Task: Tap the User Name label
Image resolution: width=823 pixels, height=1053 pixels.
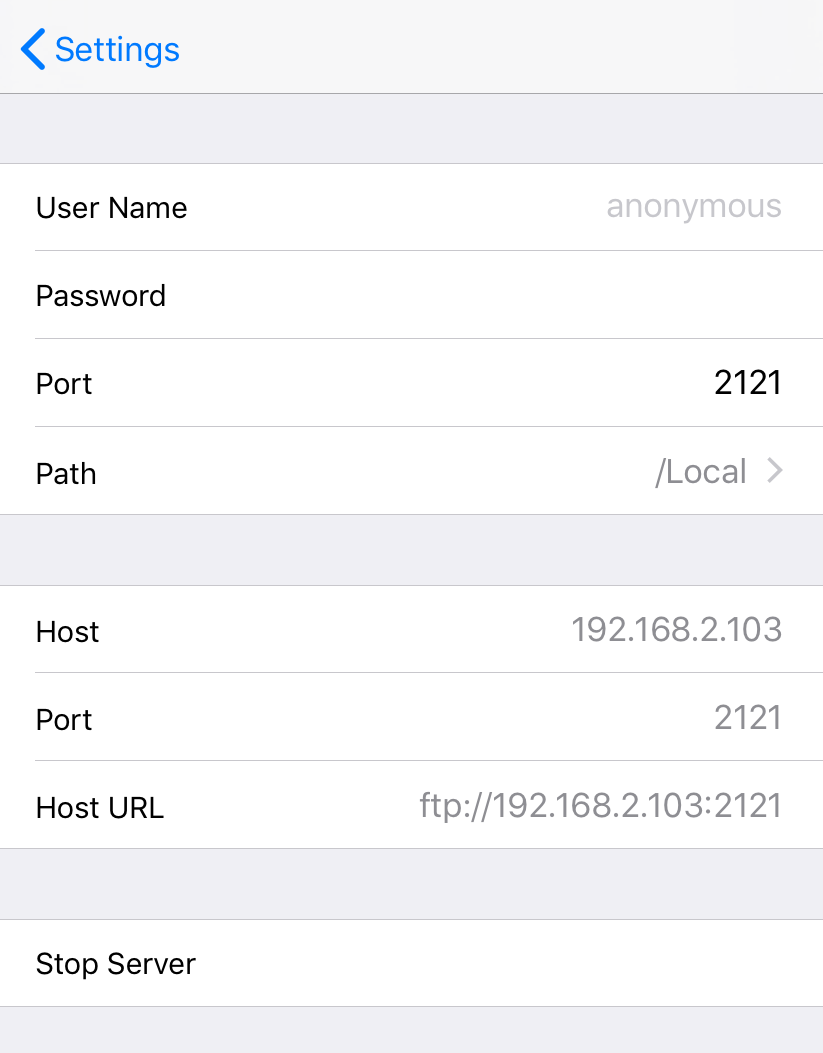Action: [x=111, y=208]
